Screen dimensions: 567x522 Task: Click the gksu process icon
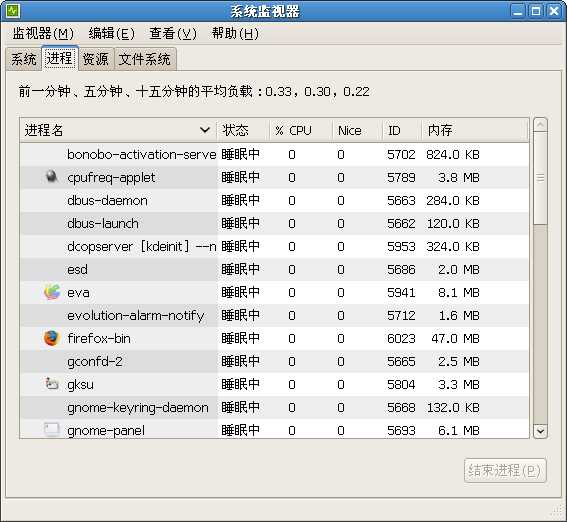click(x=52, y=384)
